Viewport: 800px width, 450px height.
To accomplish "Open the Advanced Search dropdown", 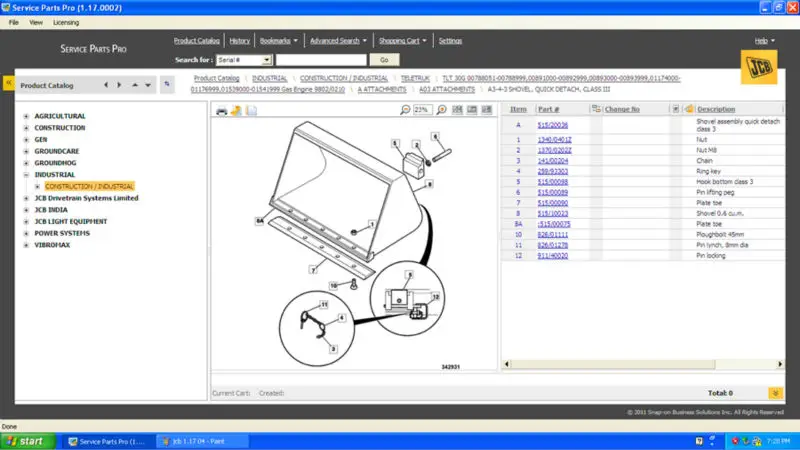I will [338, 41].
